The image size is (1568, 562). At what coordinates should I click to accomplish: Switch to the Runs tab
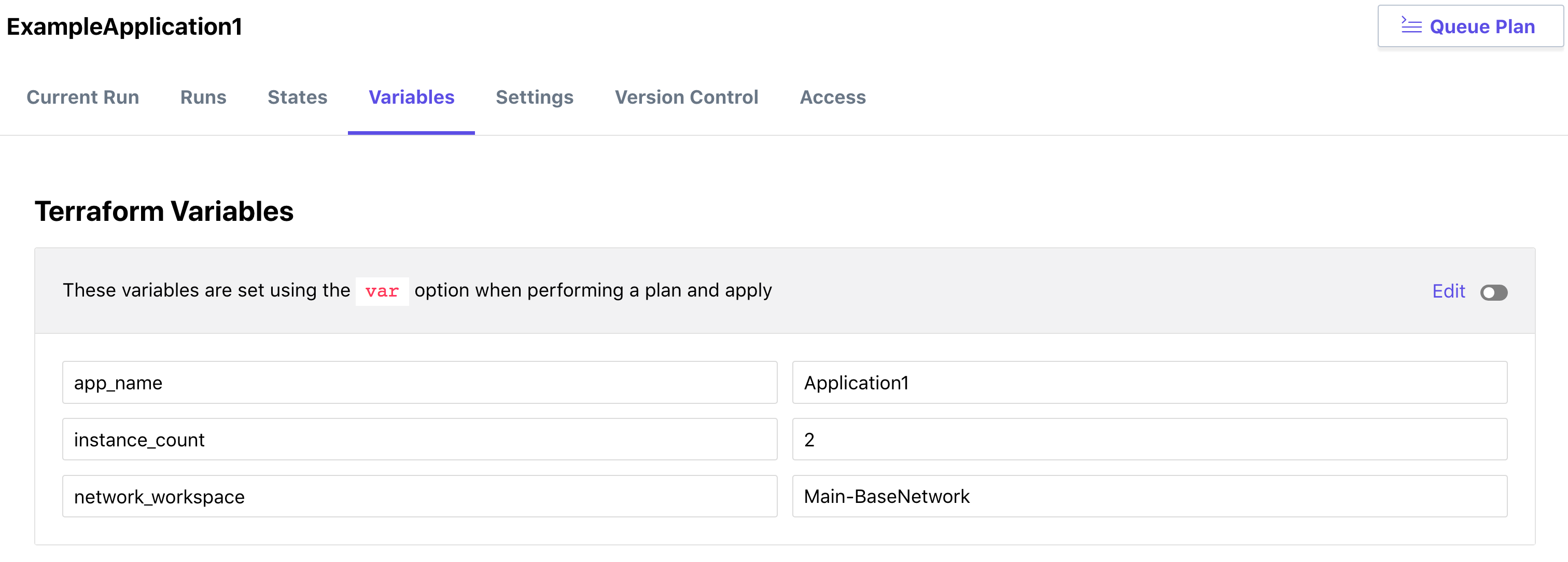[x=203, y=97]
